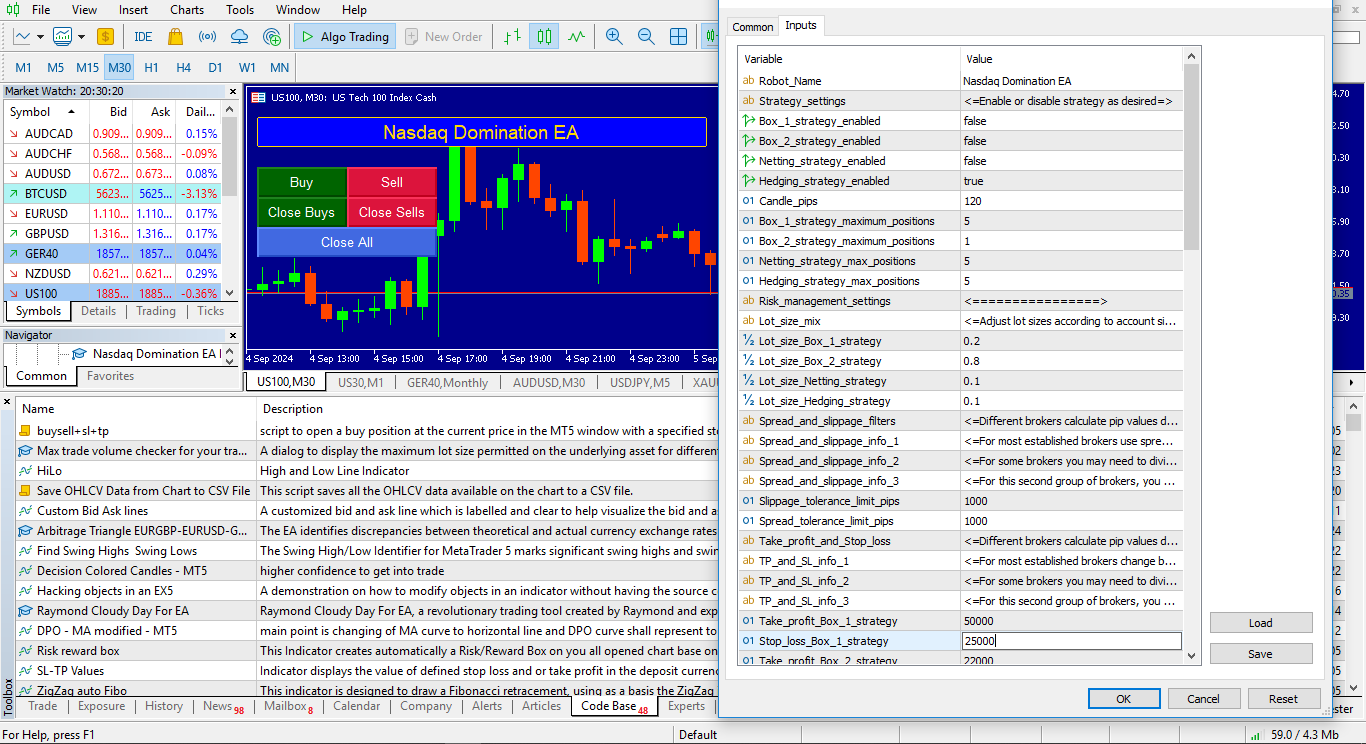Click the signal-with-green-plus toolbar icon

coord(272,37)
